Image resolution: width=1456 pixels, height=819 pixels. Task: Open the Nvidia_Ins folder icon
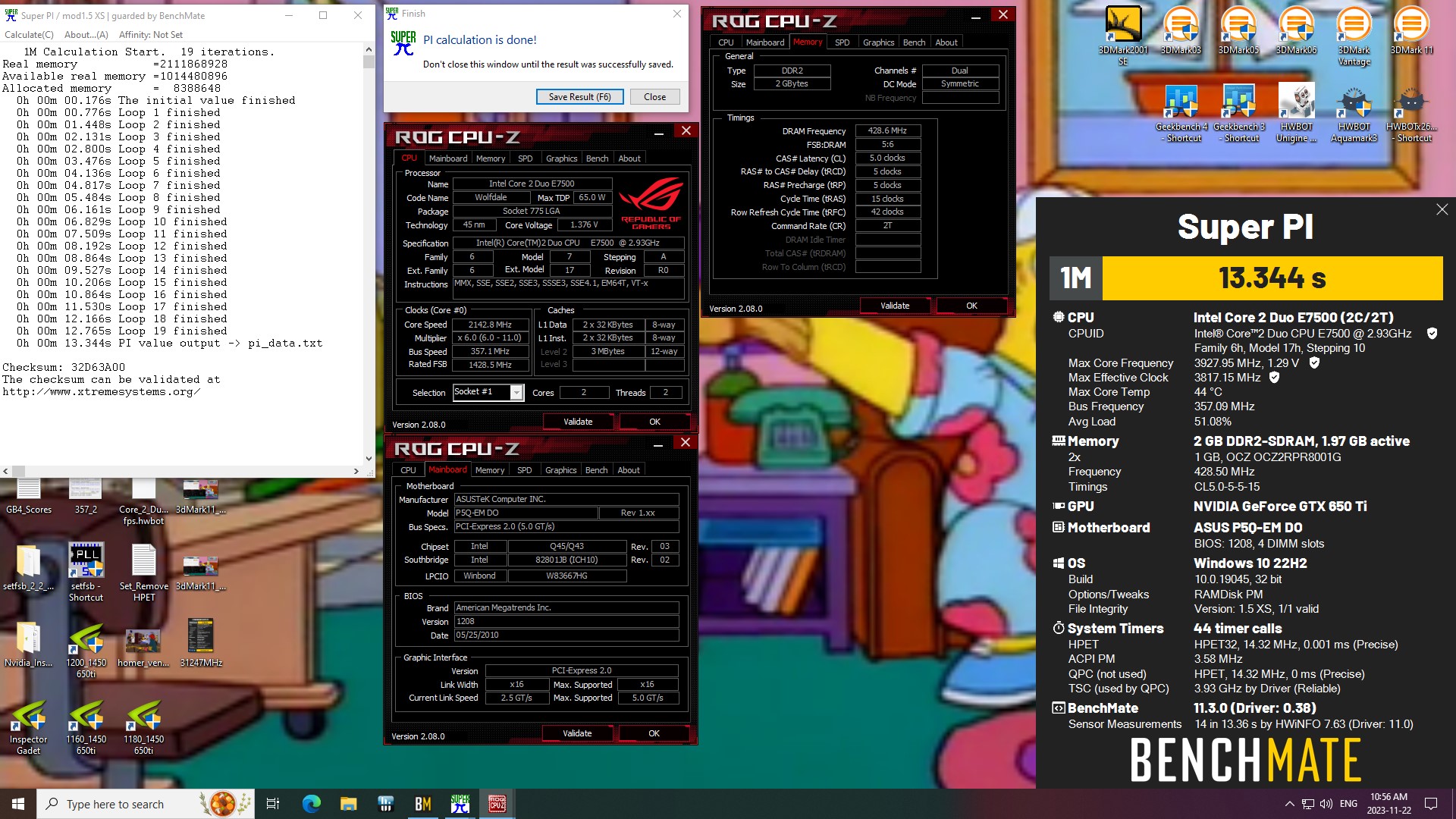28,643
